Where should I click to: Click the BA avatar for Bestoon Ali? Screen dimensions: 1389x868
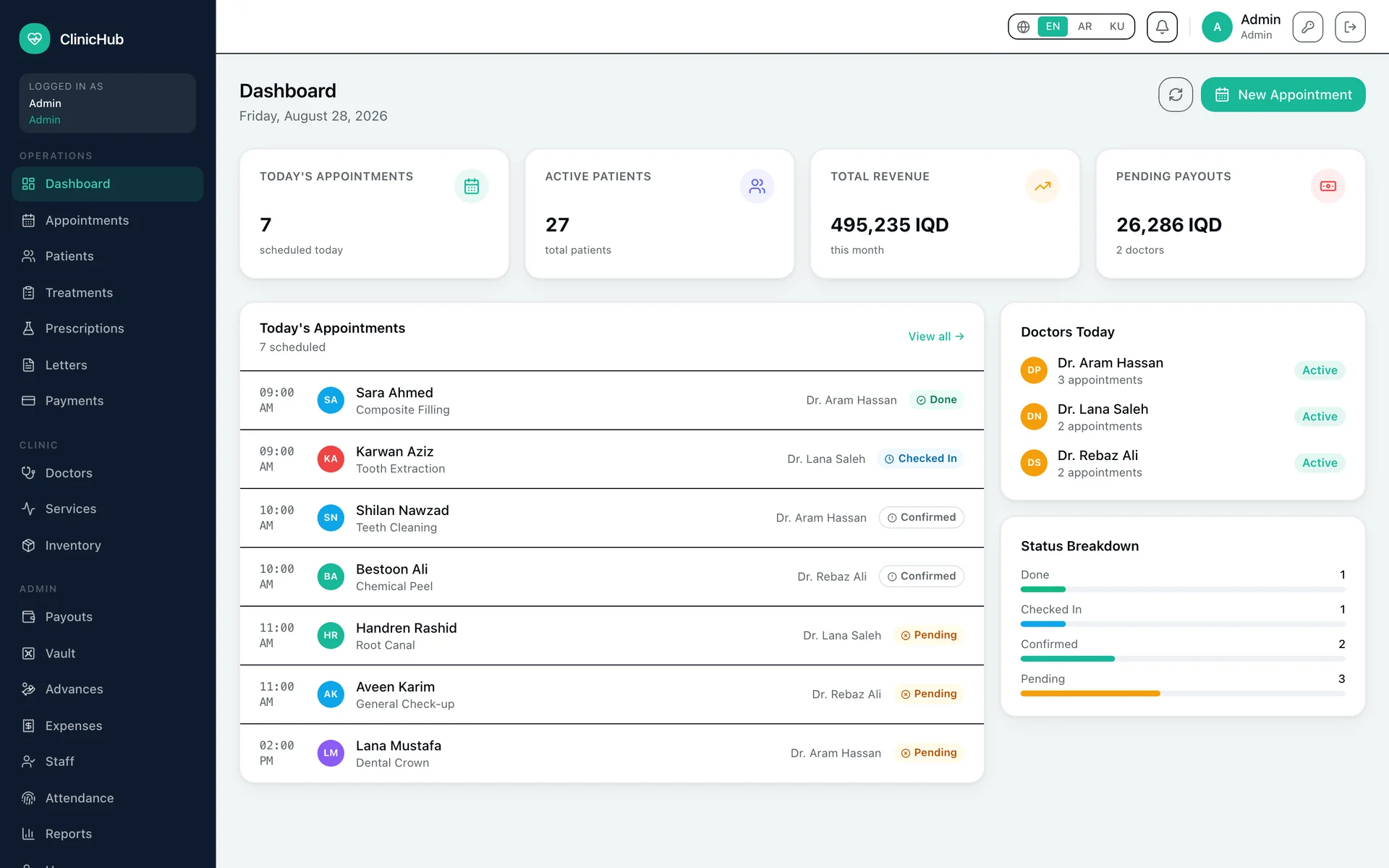click(331, 576)
